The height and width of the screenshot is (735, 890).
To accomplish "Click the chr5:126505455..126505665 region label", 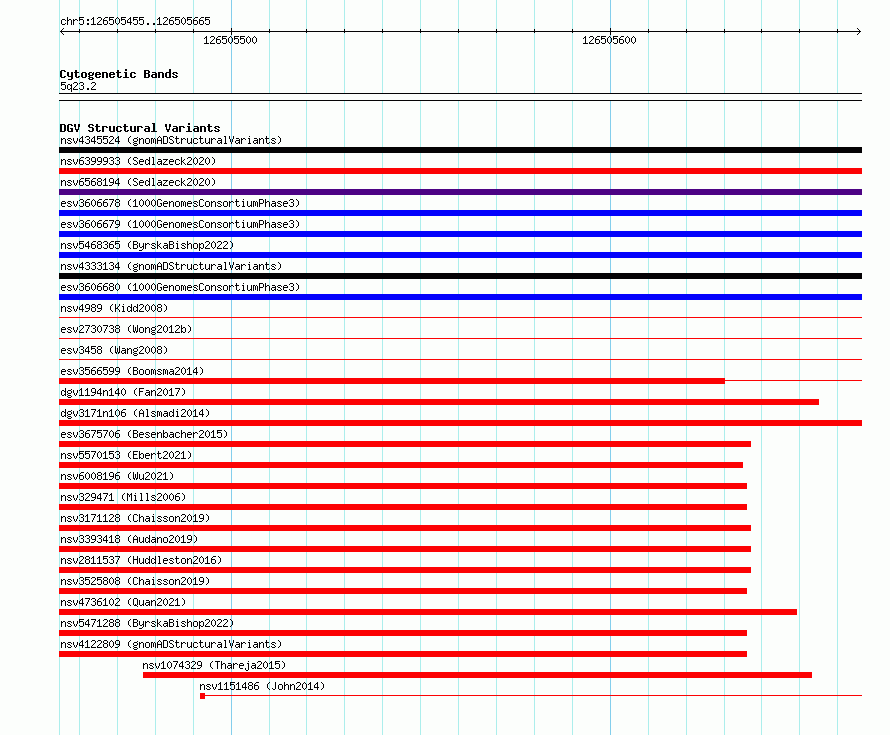I will point(135,21).
